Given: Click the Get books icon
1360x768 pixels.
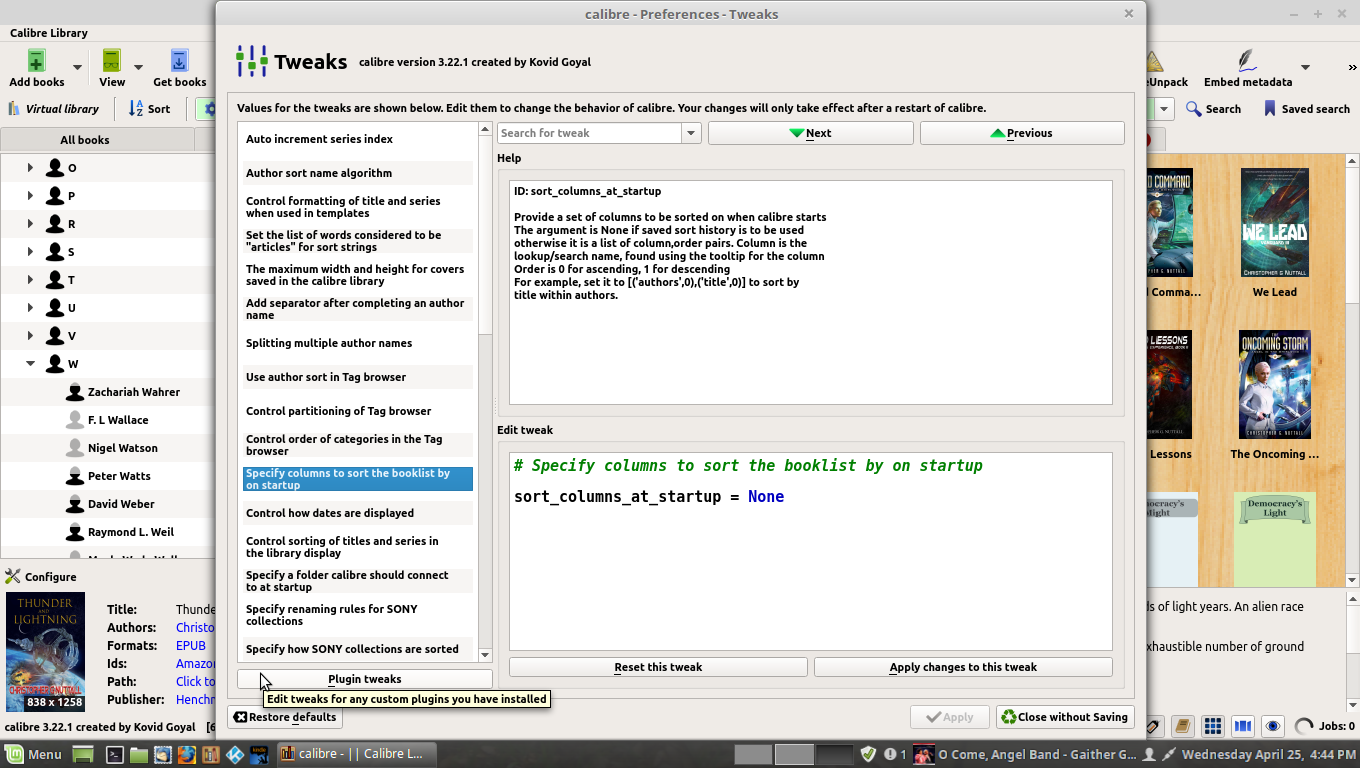Looking at the screenshot, I should [x=180, y=60].
